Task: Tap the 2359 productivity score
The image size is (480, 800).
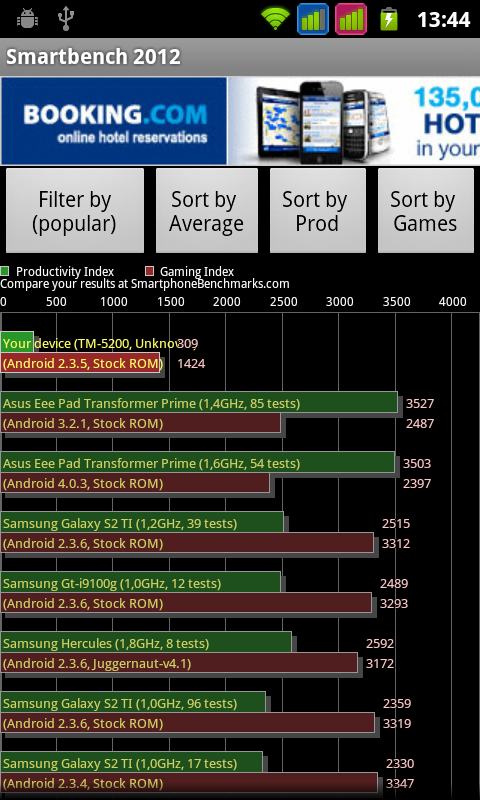Action: tap(397, 704)
